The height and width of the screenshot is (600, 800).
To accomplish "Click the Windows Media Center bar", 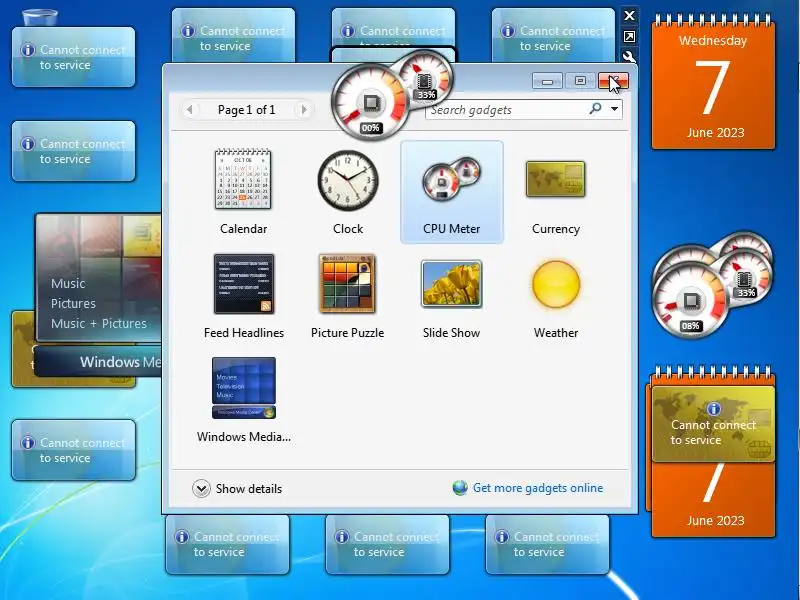I will pos(98,362).
